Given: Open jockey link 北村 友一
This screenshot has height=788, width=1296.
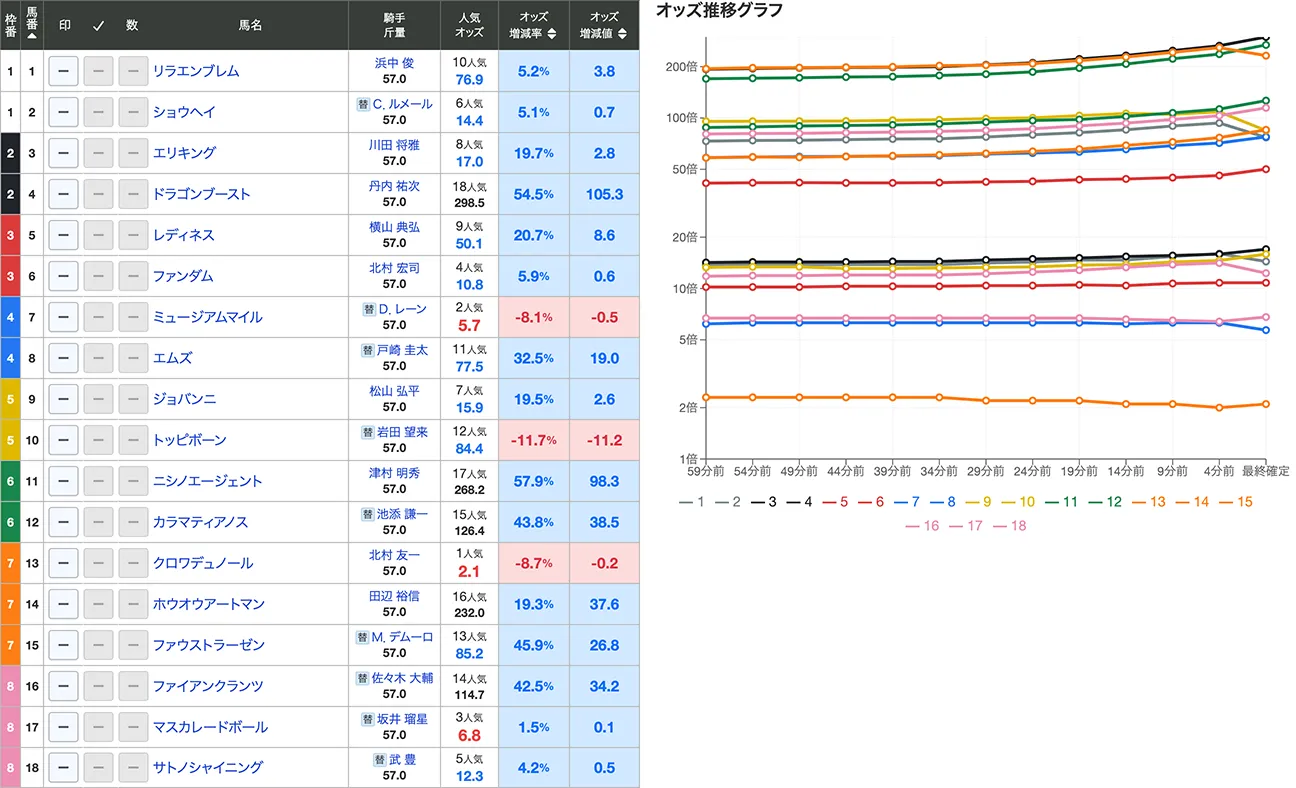Looking at the screenshot, I should [x=394, y=555].
